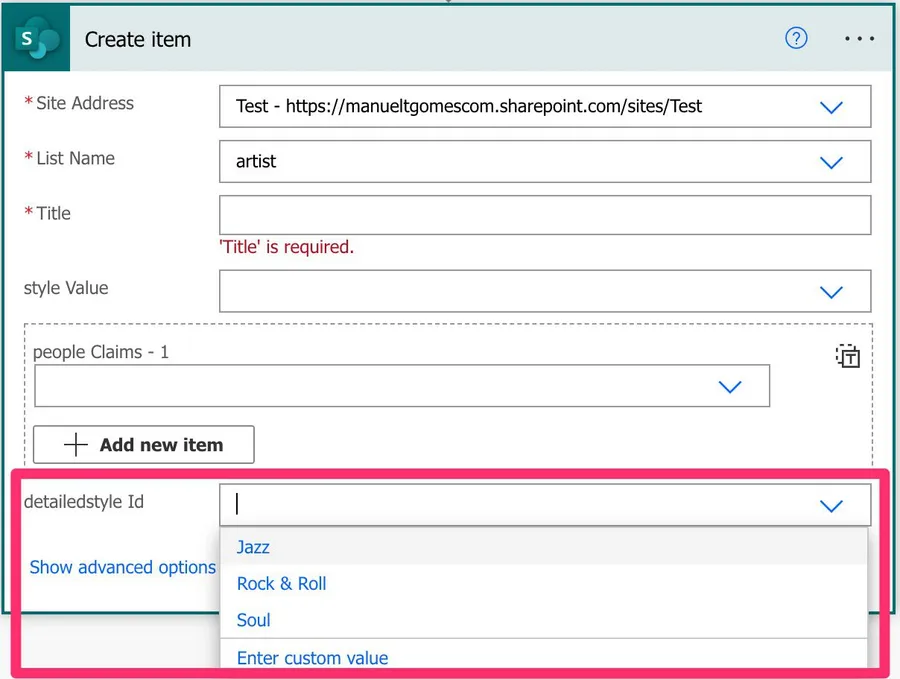Show advanced options

pyautogui.click(x=123, y=567)
